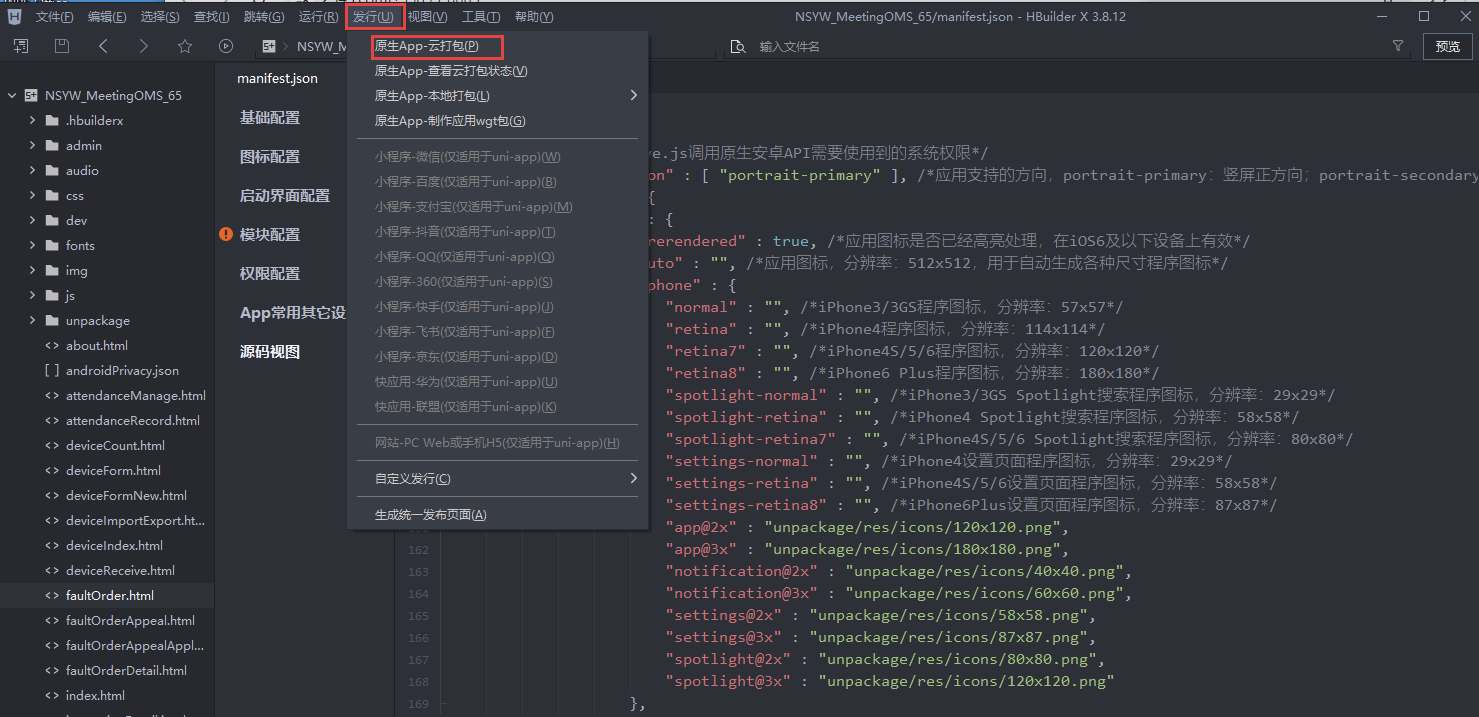The width and height of the screenshot is (1479, 717).
Task: Open 启动界面配置 section
Action: (x=285, y=195)
